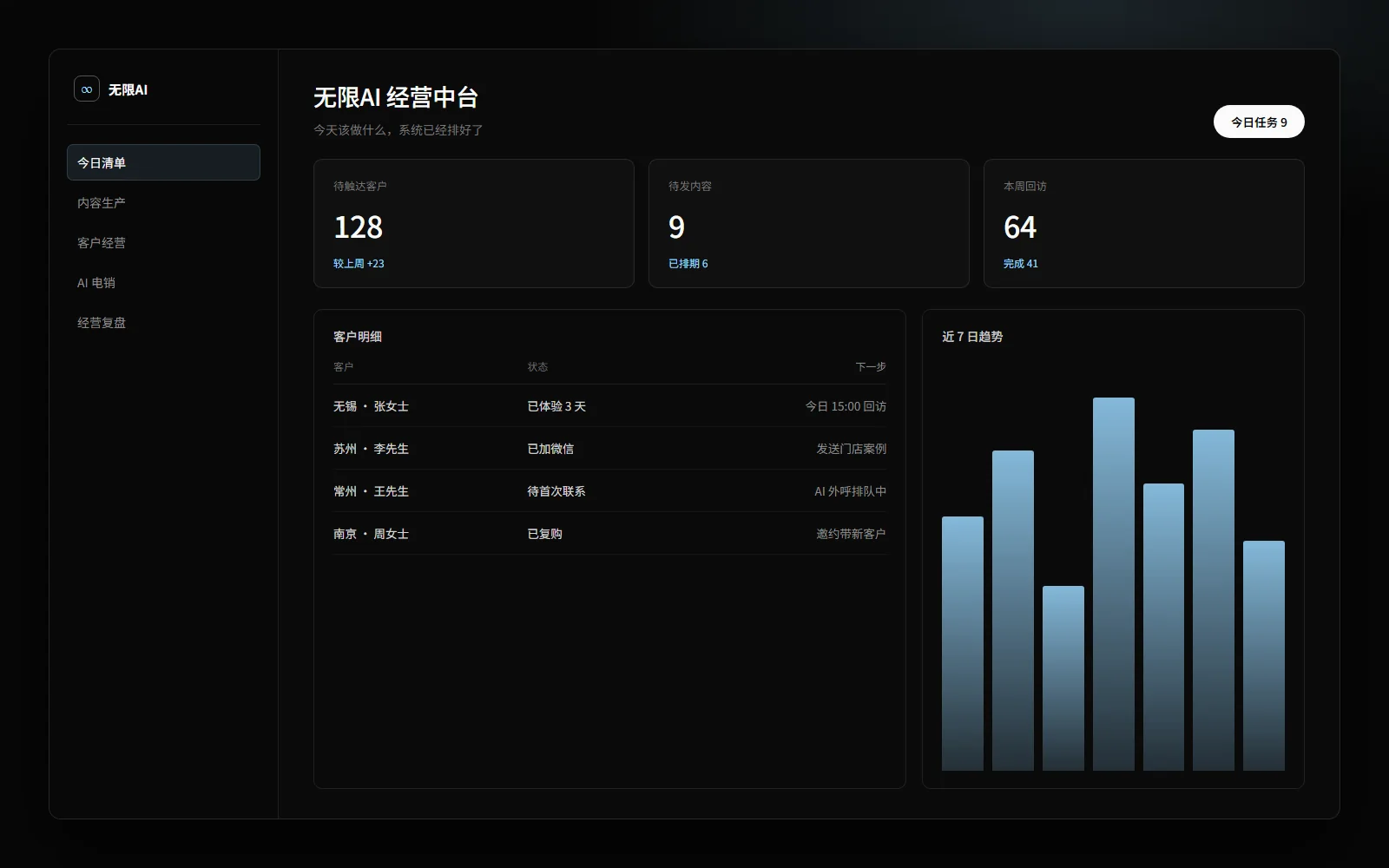Click next step AI 外呼排队中

[x=850, y=491]
